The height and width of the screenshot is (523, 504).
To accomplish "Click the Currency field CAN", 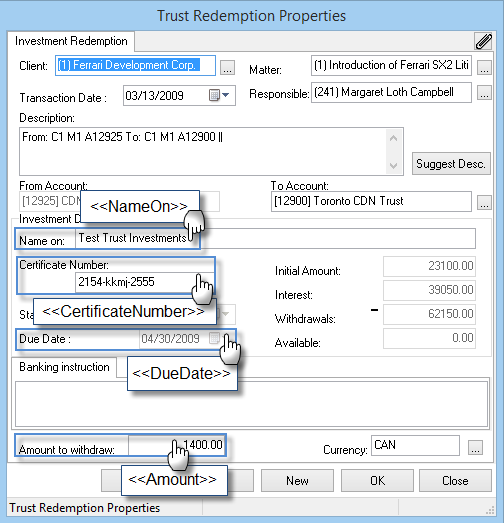I will point(415,445).
